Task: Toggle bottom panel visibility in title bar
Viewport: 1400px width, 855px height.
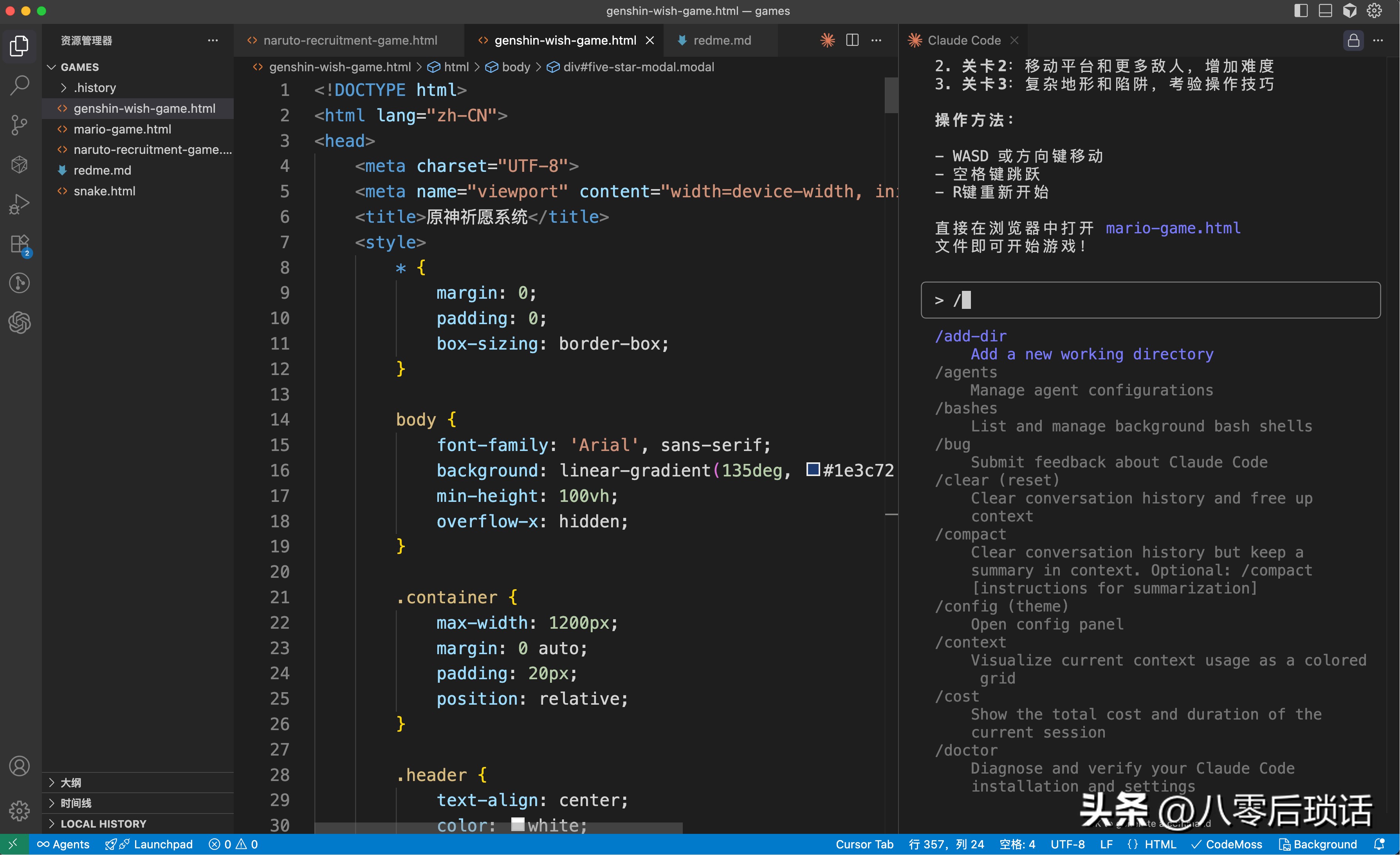Action: click(1325, 11)
